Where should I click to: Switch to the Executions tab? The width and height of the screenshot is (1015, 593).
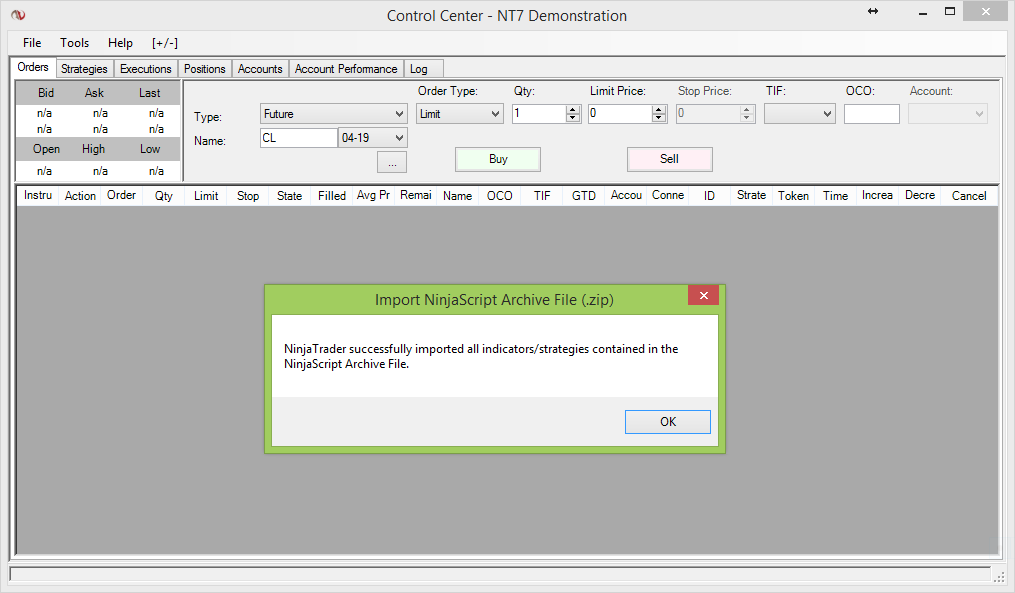[146, 69]
